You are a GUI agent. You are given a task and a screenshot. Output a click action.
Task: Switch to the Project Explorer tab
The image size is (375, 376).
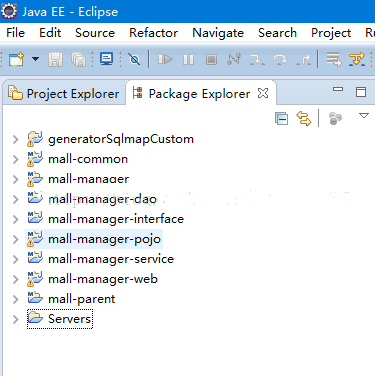pos(64,94)
